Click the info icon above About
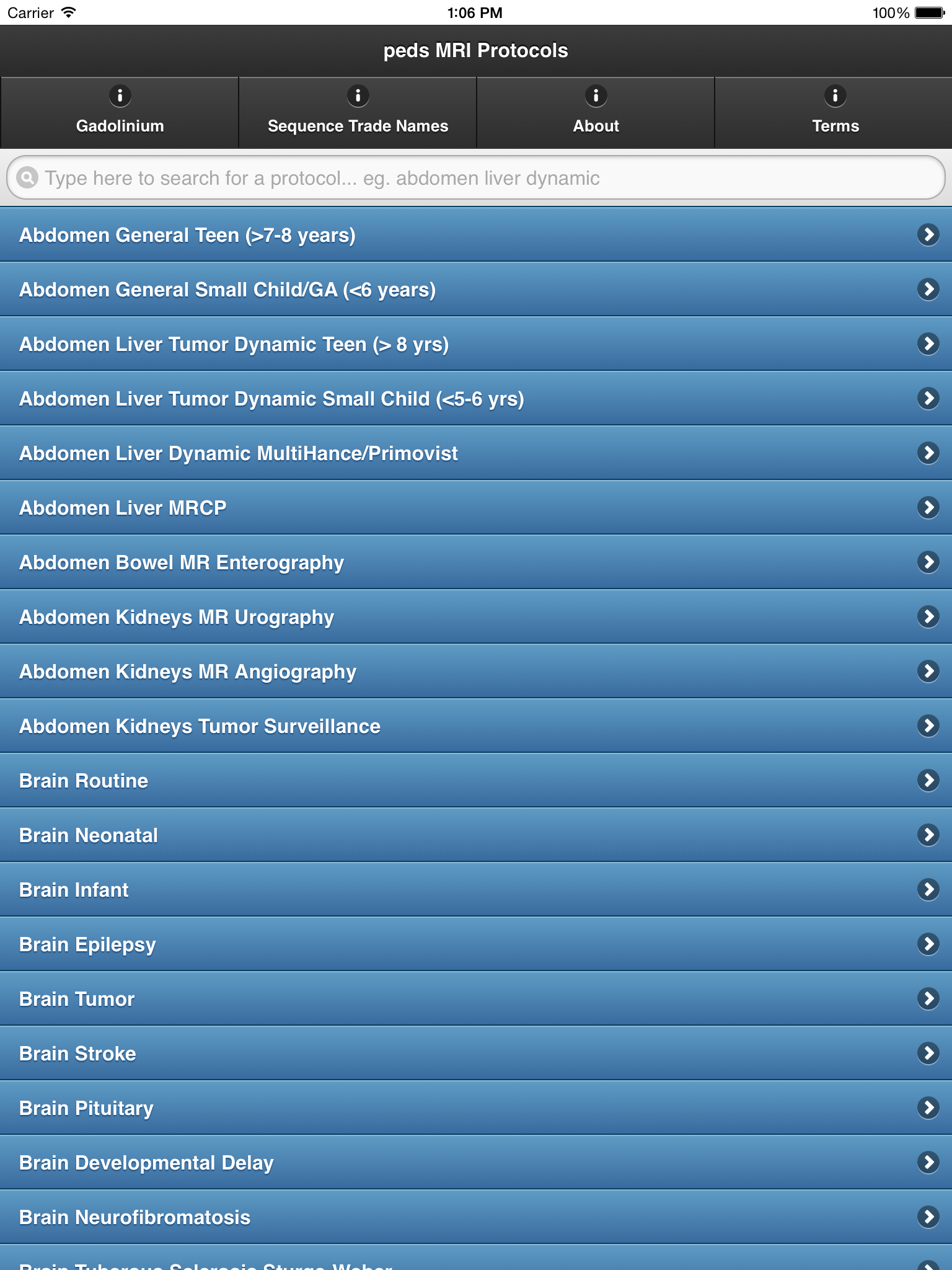The width and height of the screenshot is (952, 1270). [596, 95]
